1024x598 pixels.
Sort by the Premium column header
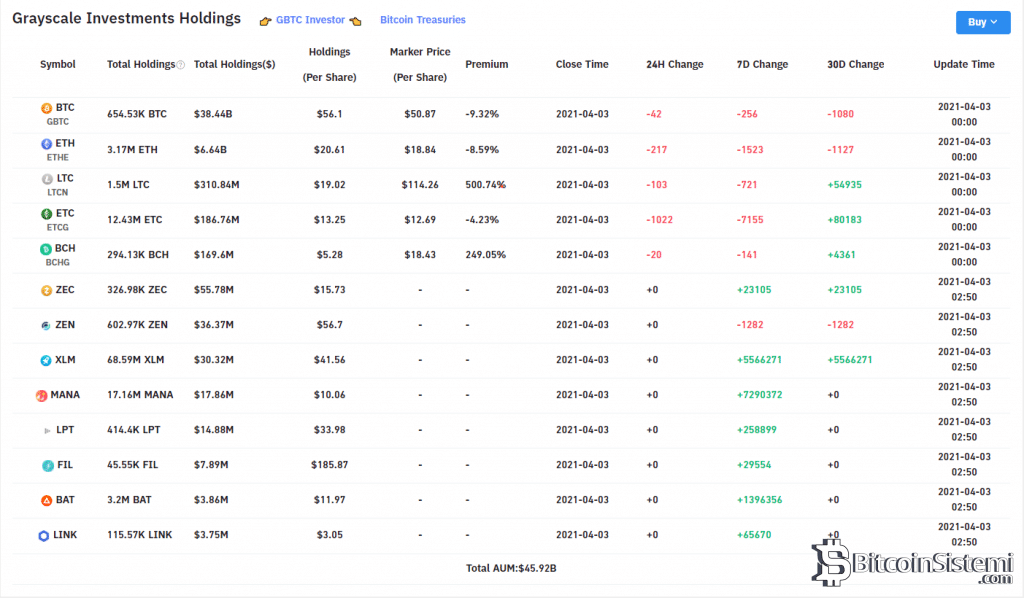click(486, 64)
